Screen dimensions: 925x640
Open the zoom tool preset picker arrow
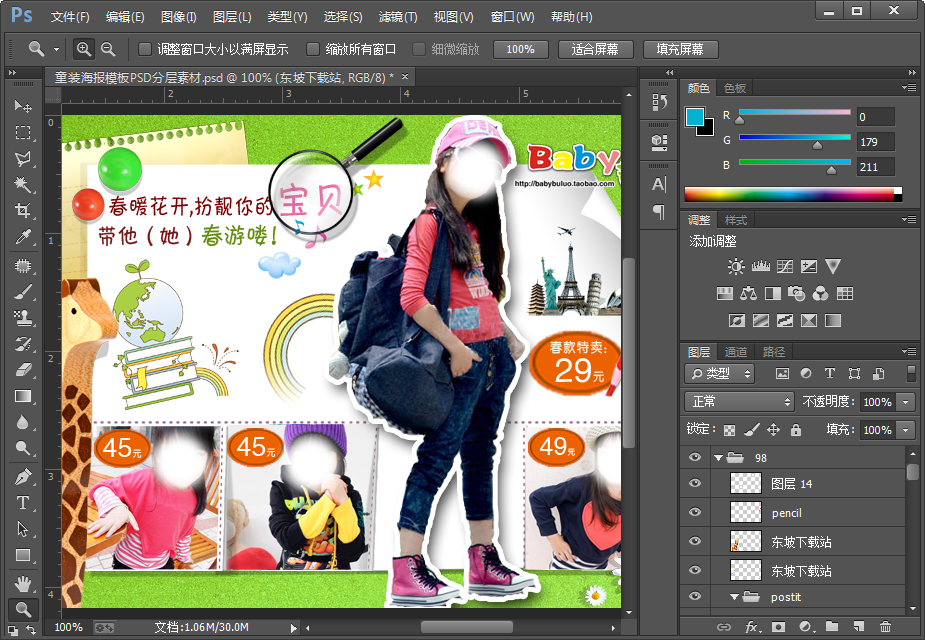56,49
